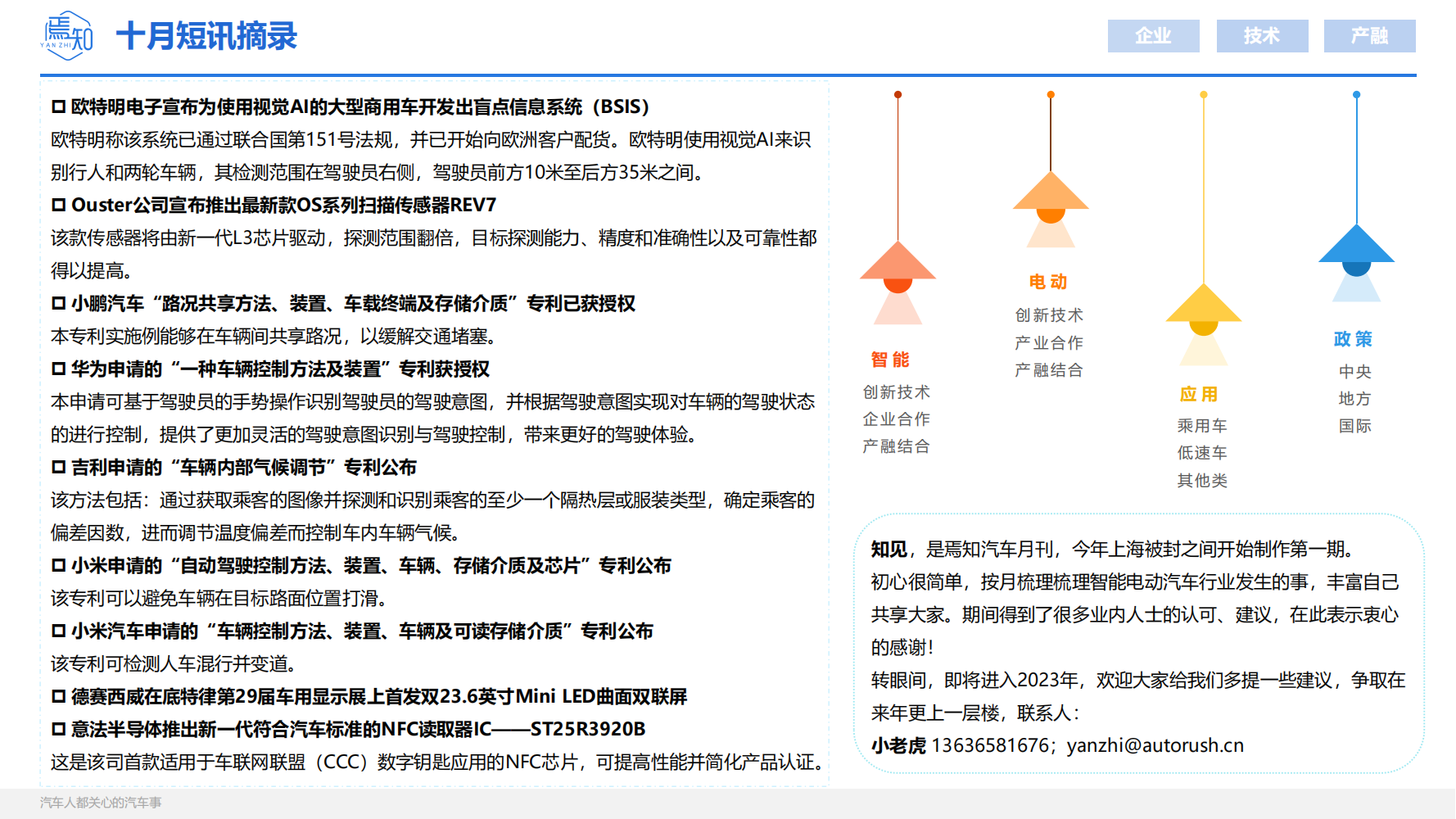This screenshot has height=819, width=1456.
Task: Click 中央 under 政策
Action: [x=1355, y=372]
